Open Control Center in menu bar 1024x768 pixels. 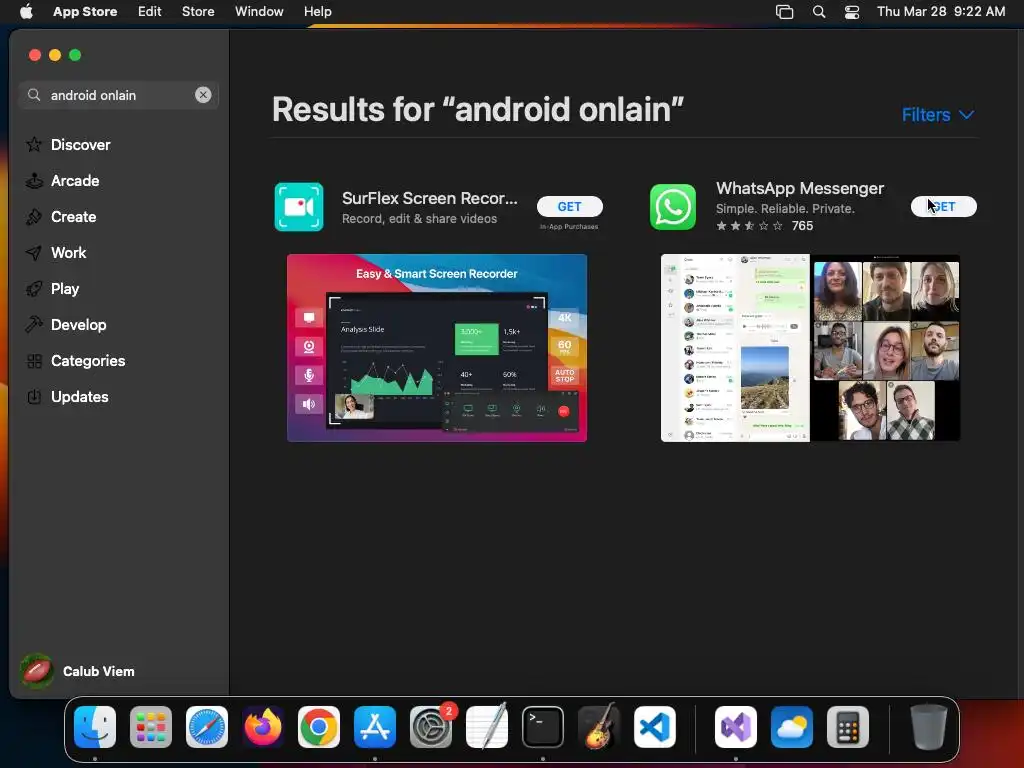pyautogui.click(x=852, y=12)
